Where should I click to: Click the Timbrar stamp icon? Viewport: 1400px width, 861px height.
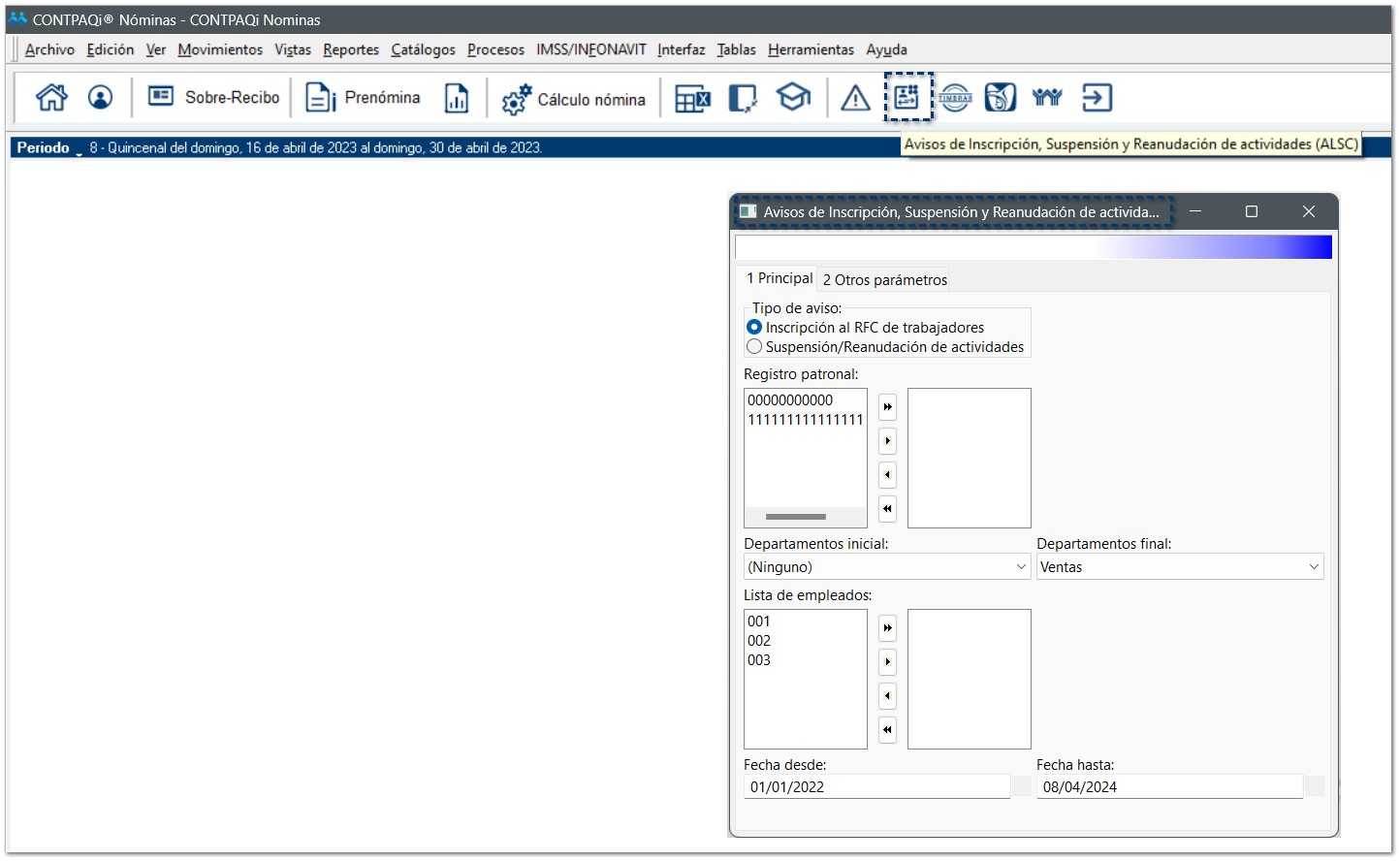955,97
